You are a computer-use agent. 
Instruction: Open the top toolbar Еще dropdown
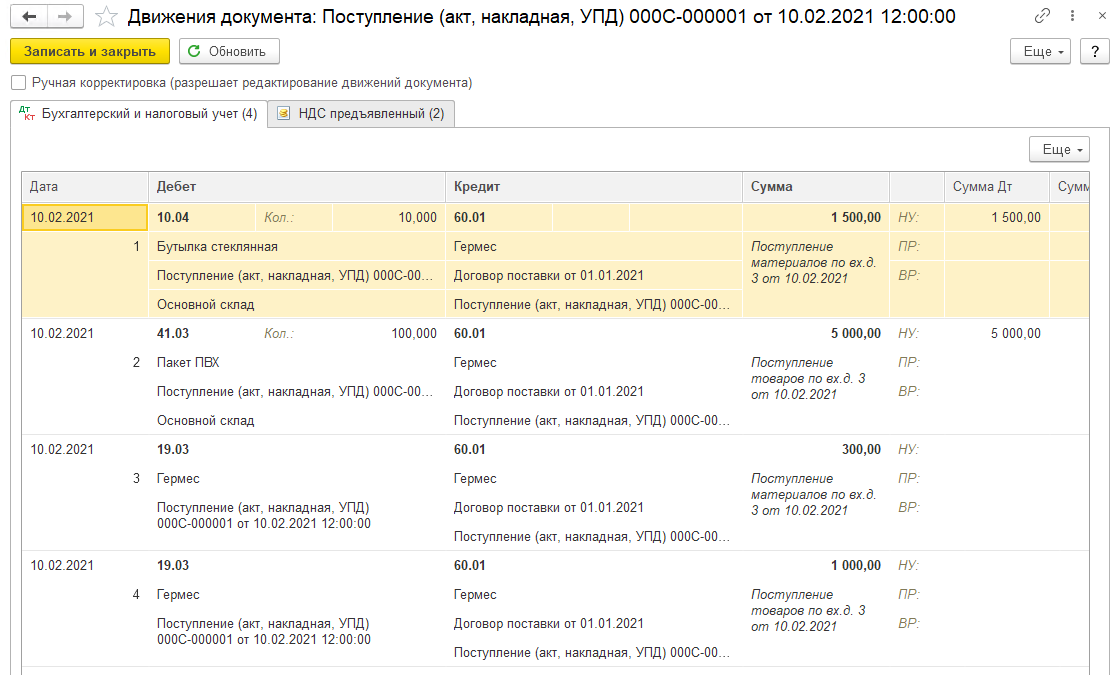coord(1040,51)
